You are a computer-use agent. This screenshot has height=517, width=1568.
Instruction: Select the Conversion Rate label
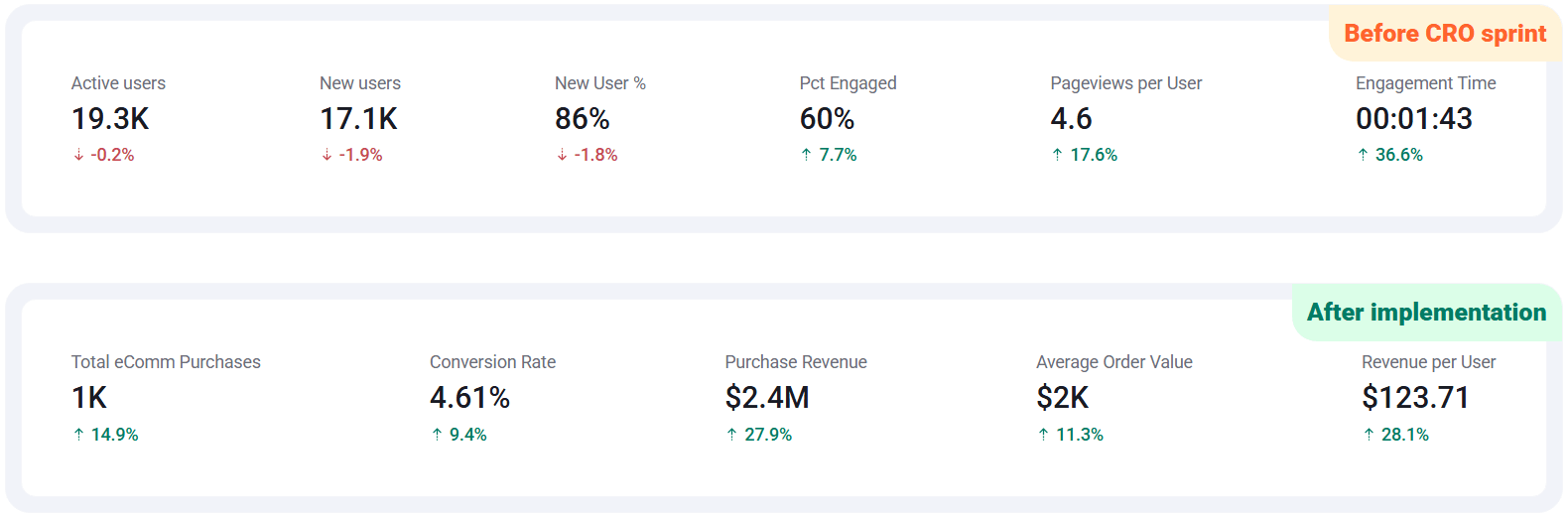(492, 362)
